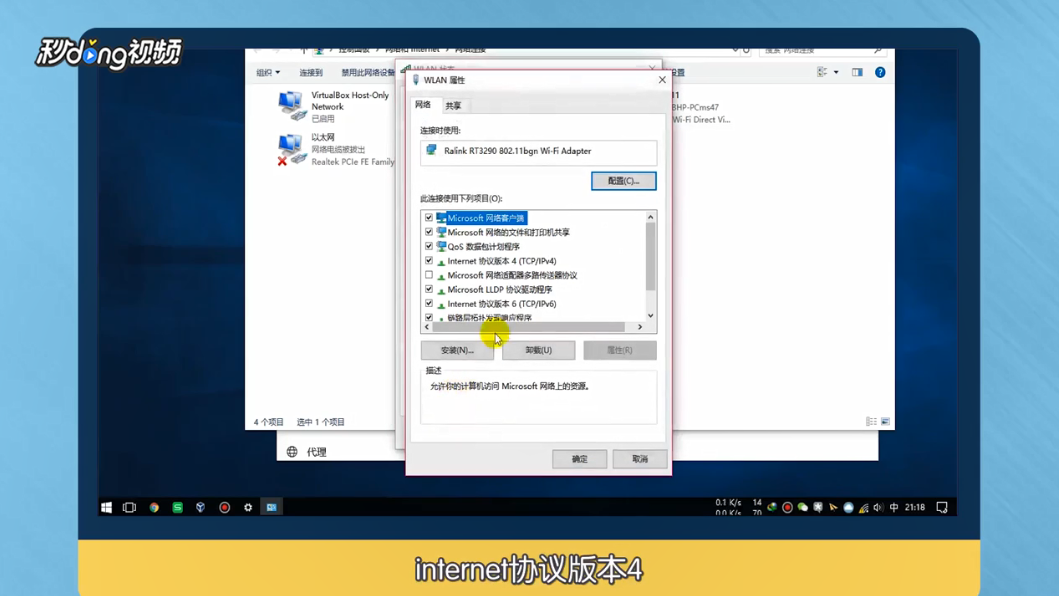Open the blue help icon
1059x596 pixels.
coord(880,72)
